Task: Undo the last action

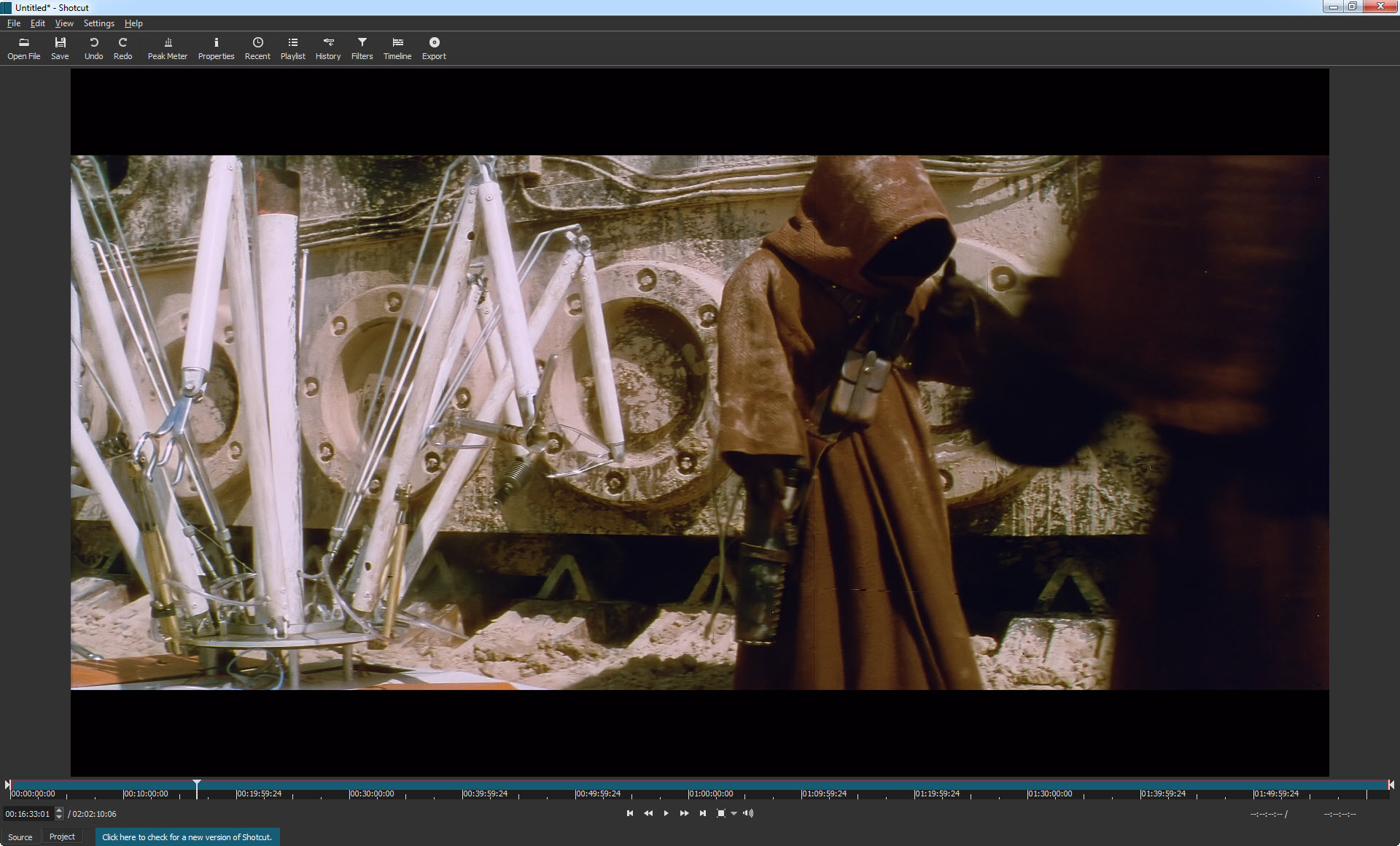Action: pyautogui.click(x=93, y=48)
